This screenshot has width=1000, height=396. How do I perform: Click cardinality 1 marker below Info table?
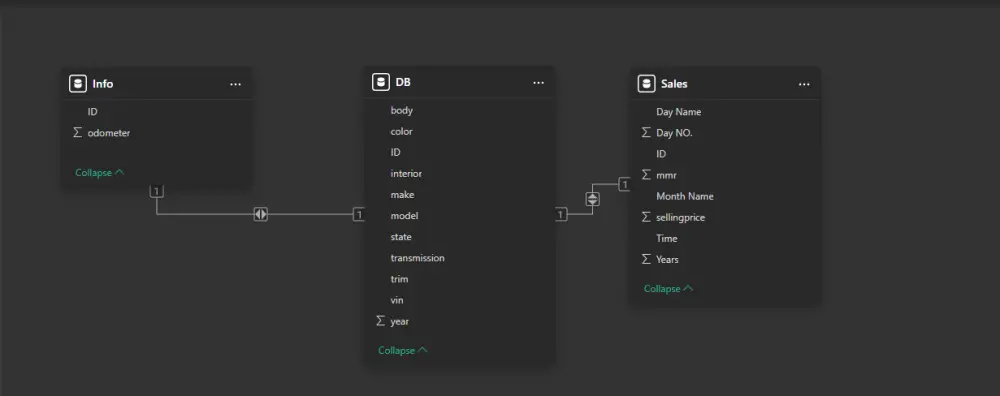(157, 191)
